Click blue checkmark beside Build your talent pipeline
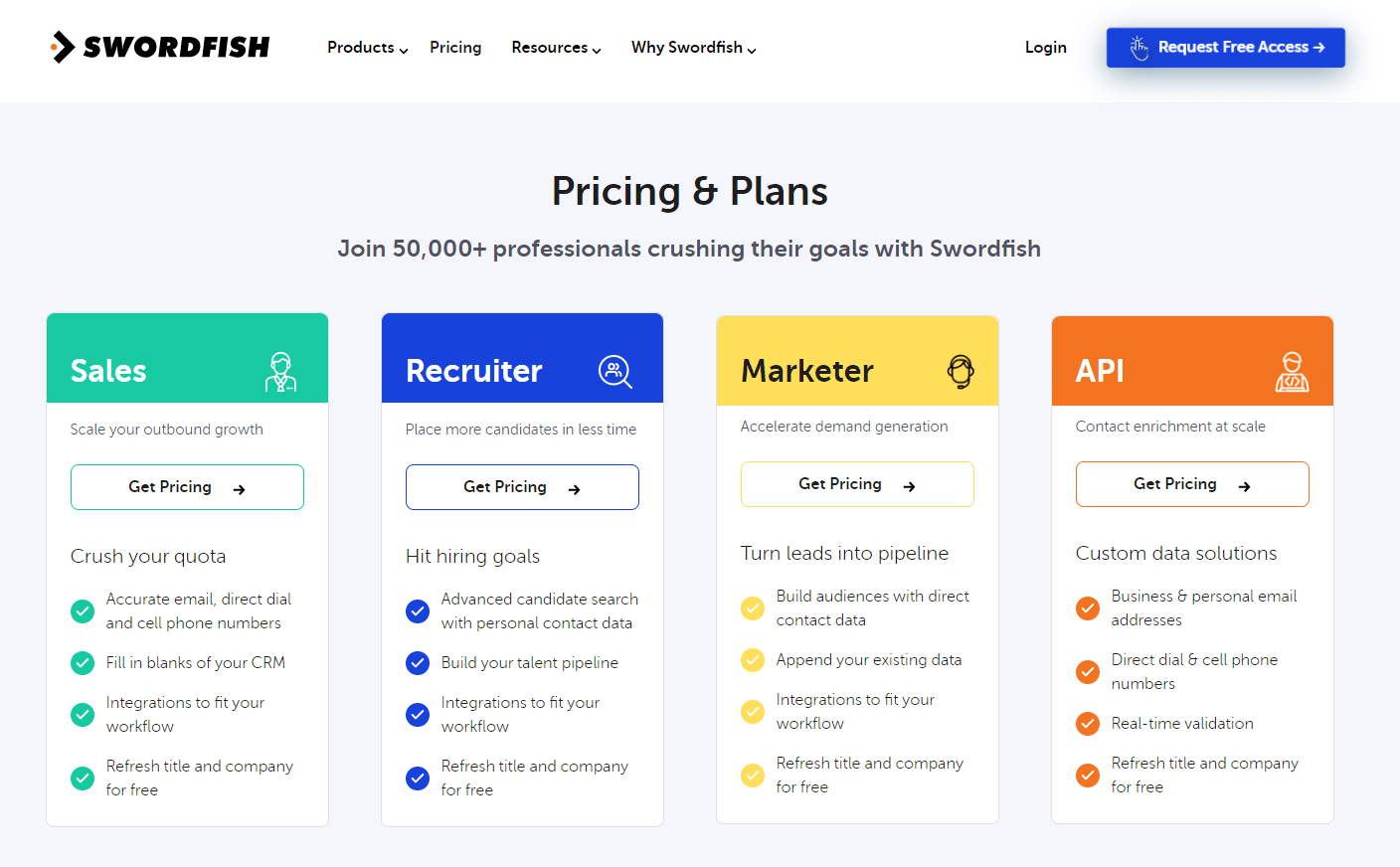 pos(418,663)
